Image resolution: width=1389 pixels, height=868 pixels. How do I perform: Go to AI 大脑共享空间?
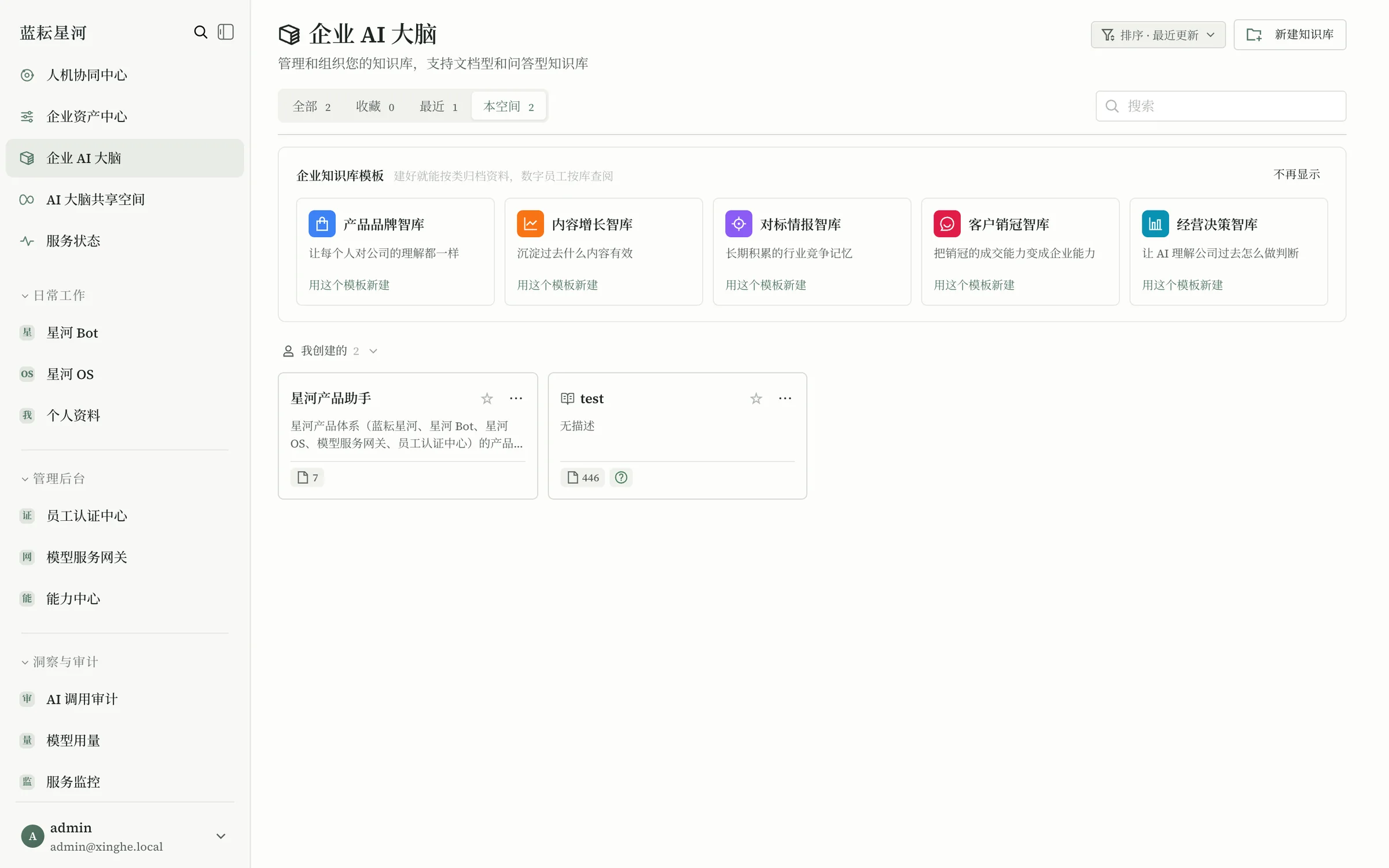point(124,200)
